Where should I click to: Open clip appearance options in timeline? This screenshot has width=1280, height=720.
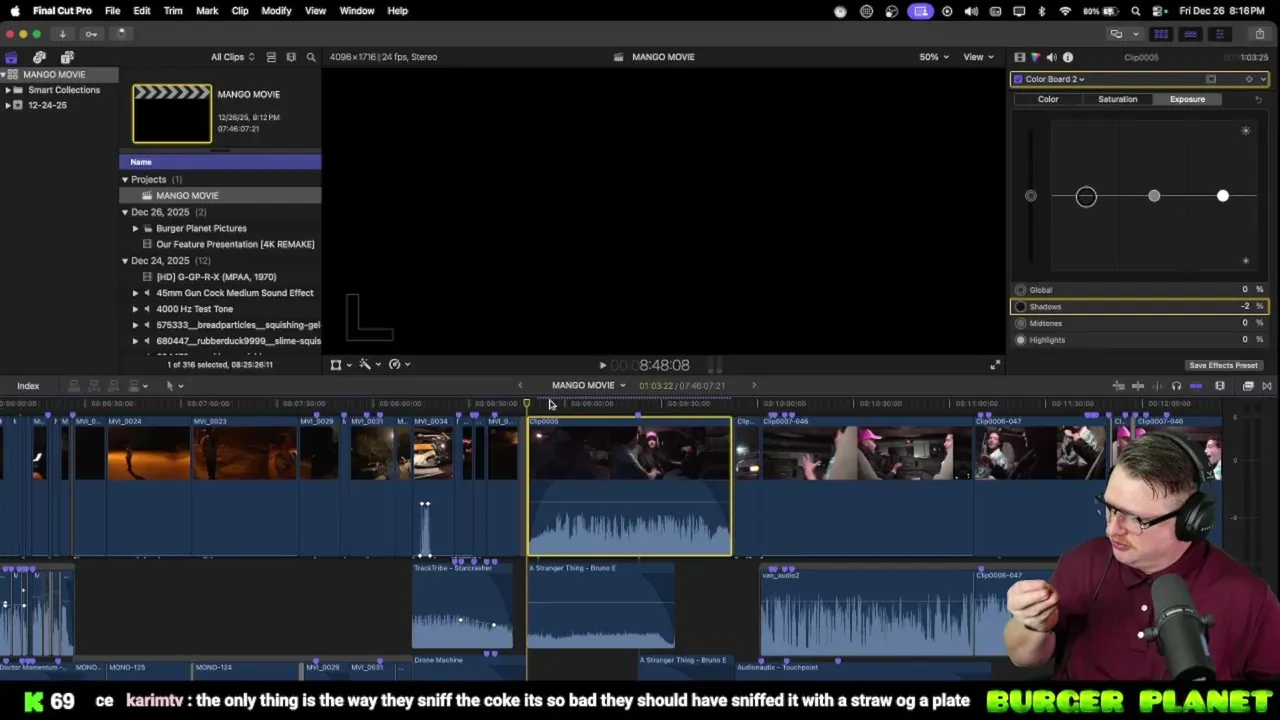[1220, 386]
